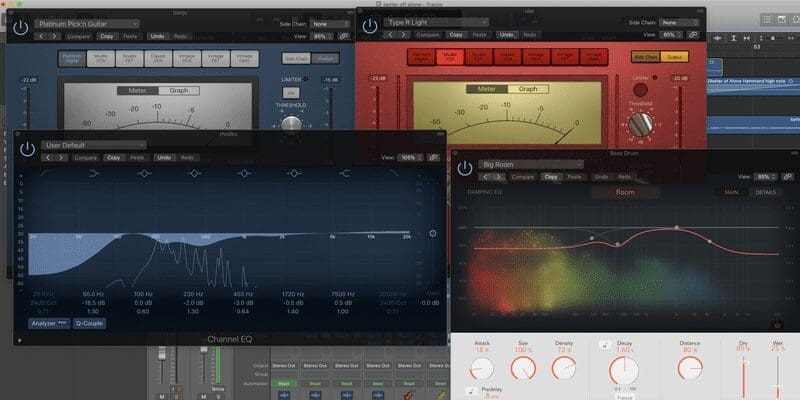Toggle Compare in the Channel EQ header

86,158
